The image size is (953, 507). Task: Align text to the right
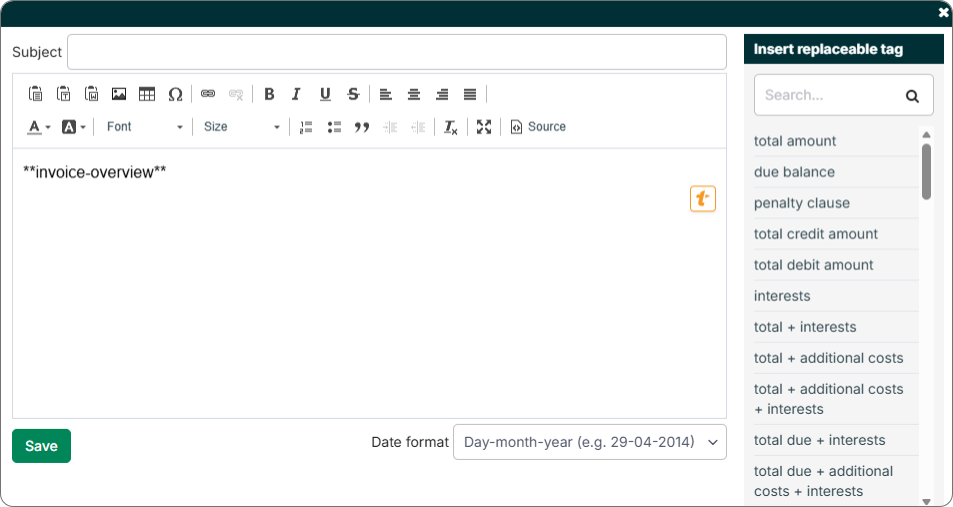442,94
